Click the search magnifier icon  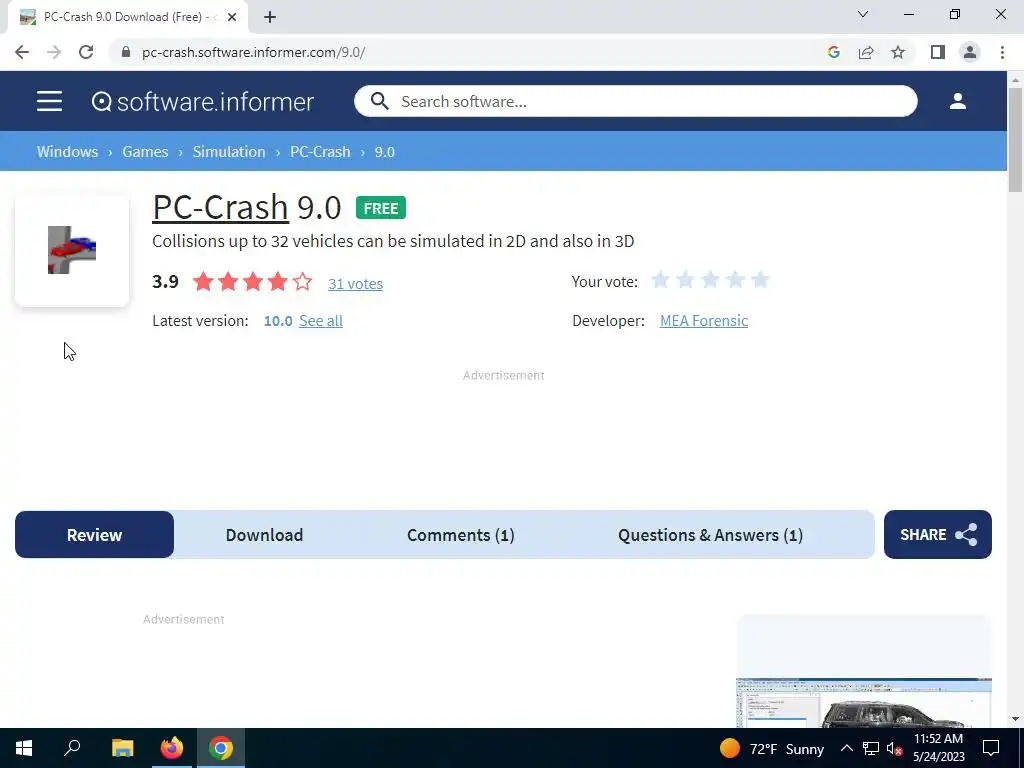(379, 101)
